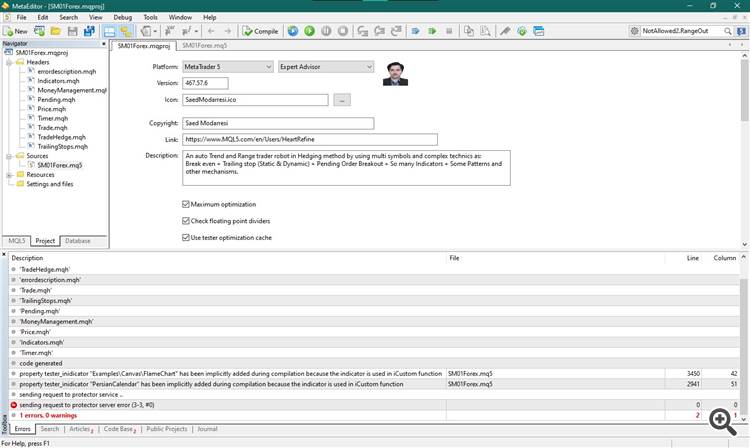This screenshot has width=750, height=448.
Task: Collapse the Headers folder in Navigator
Action: pyautogui.click(x=9, y=63)
